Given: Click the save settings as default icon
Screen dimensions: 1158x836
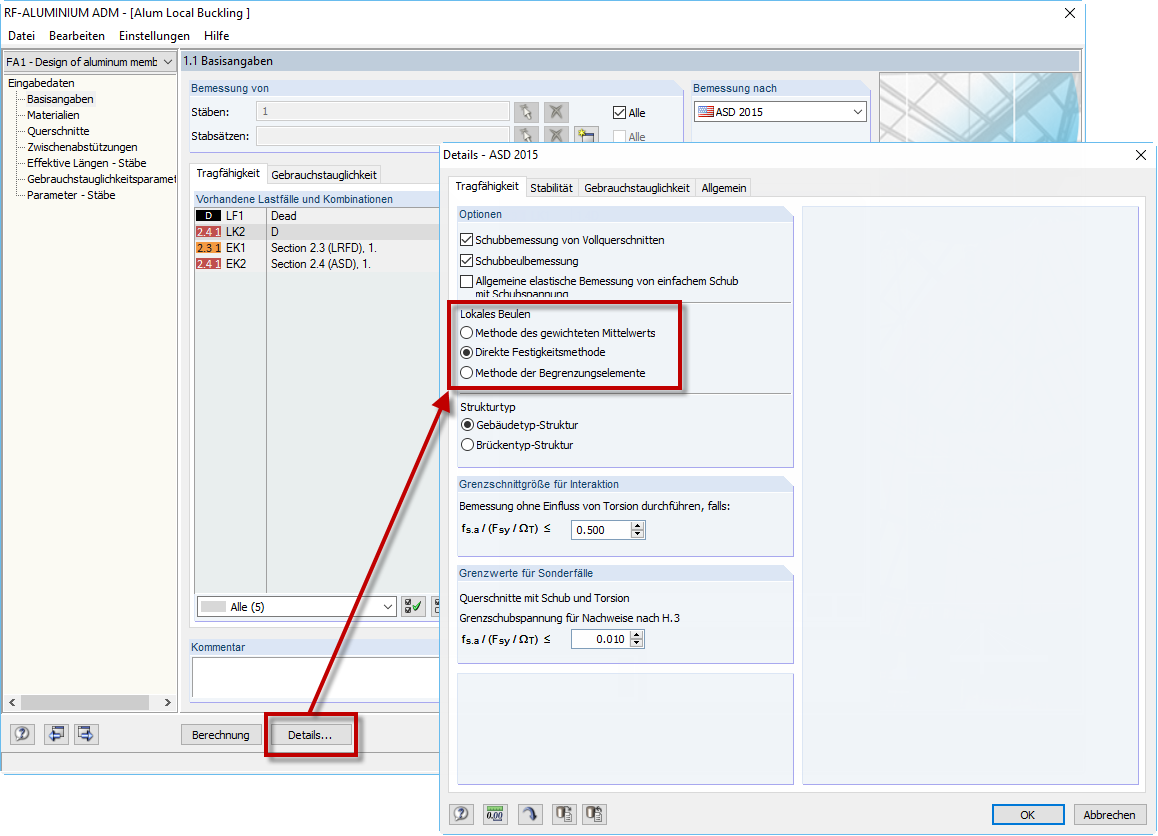Looking at the screenshot, I should [x=563, y=814].
